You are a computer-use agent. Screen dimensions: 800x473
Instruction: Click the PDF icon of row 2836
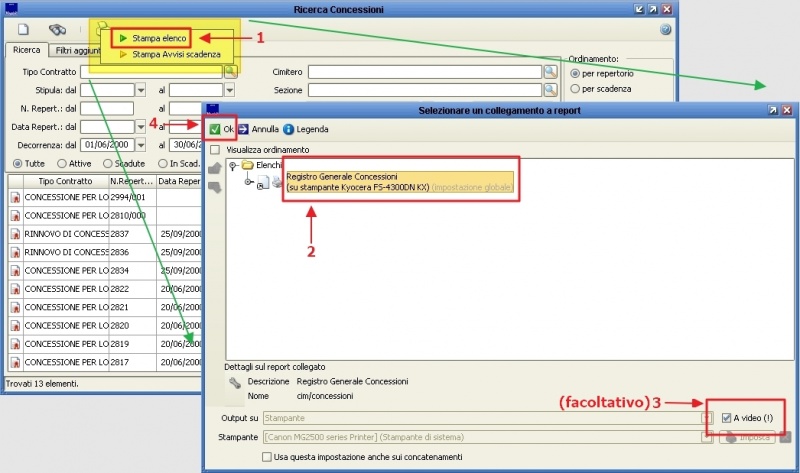15,253
